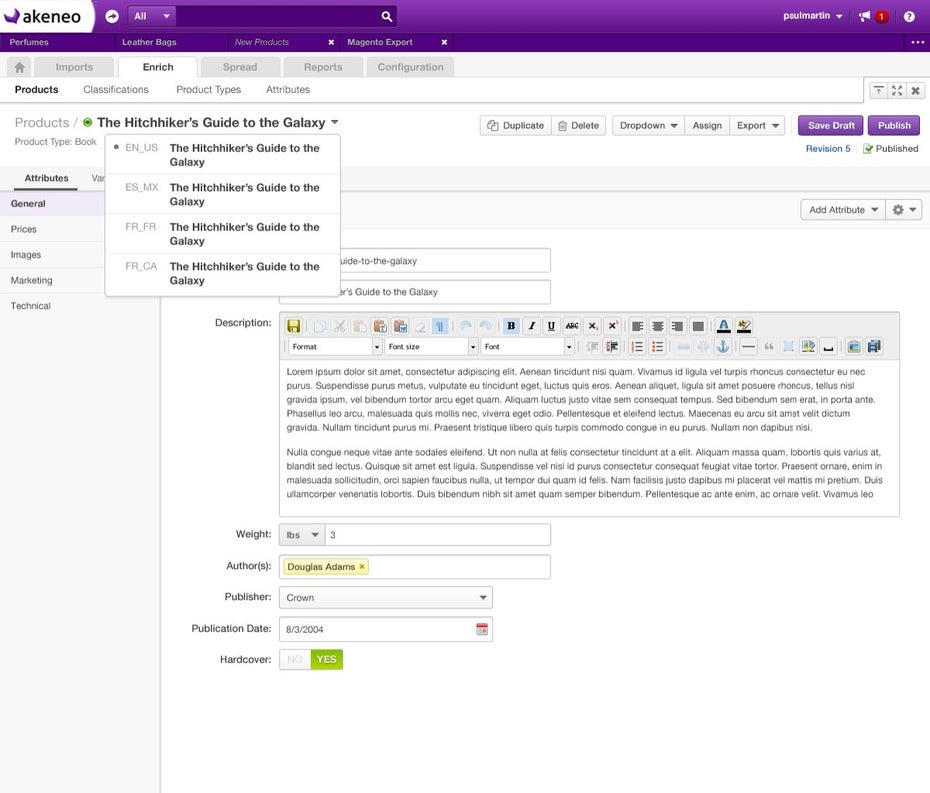Open the lbs weight unit dropdown
Image resolution: width=930 pixels, height=793 pixels.
tap(302, 535)
